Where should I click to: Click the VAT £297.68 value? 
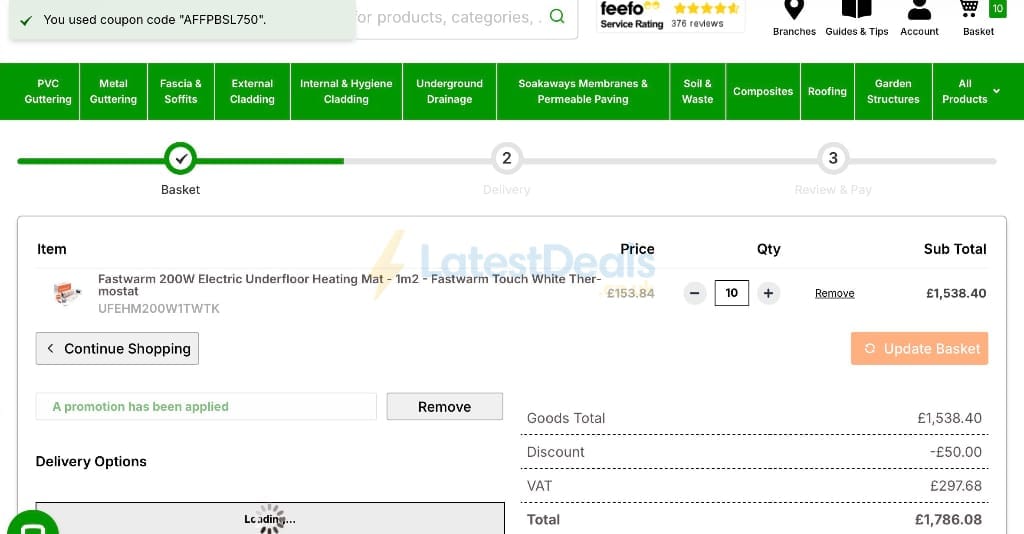click(x=956, y=486)
